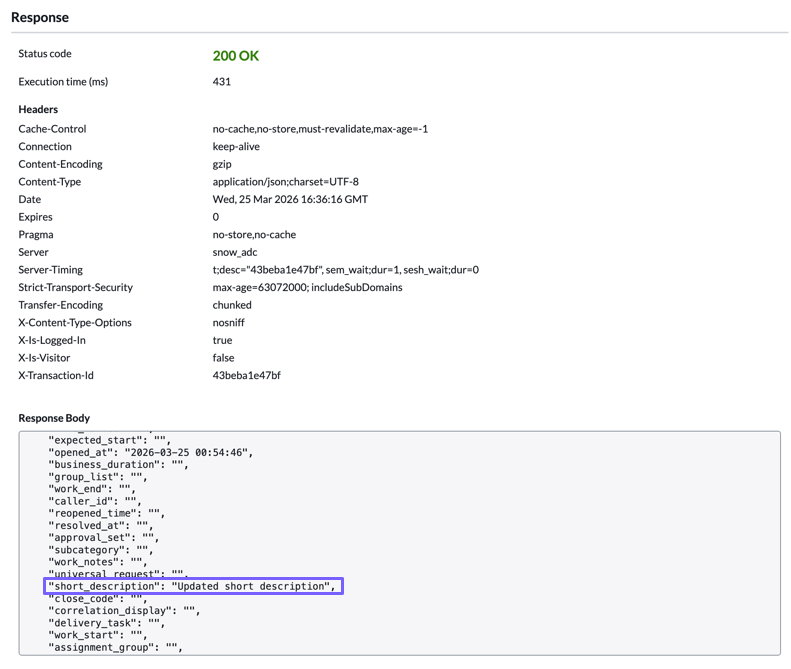This screenshot has height=669, width=791.
Task: Click the "subcategory" JSON line
Action: tap(100, 550)
